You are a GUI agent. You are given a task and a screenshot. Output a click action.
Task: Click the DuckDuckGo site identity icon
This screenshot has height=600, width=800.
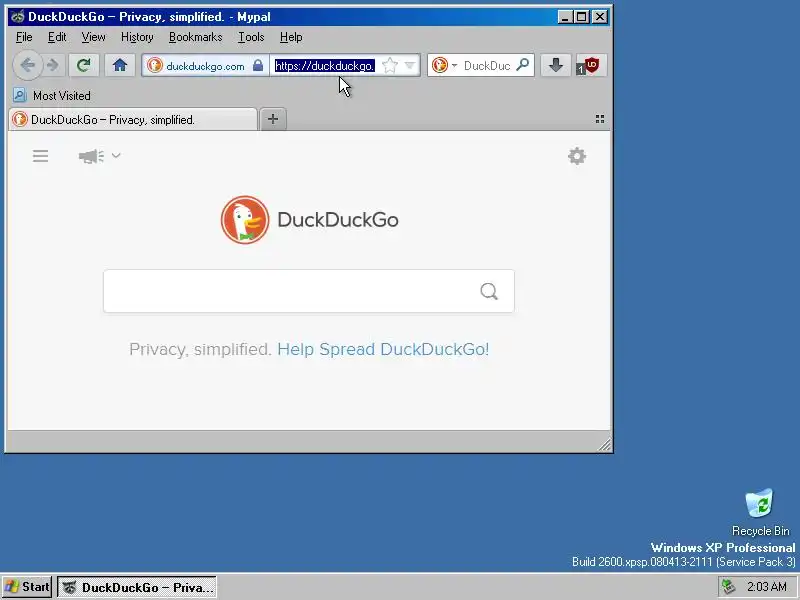click(155, 65)
